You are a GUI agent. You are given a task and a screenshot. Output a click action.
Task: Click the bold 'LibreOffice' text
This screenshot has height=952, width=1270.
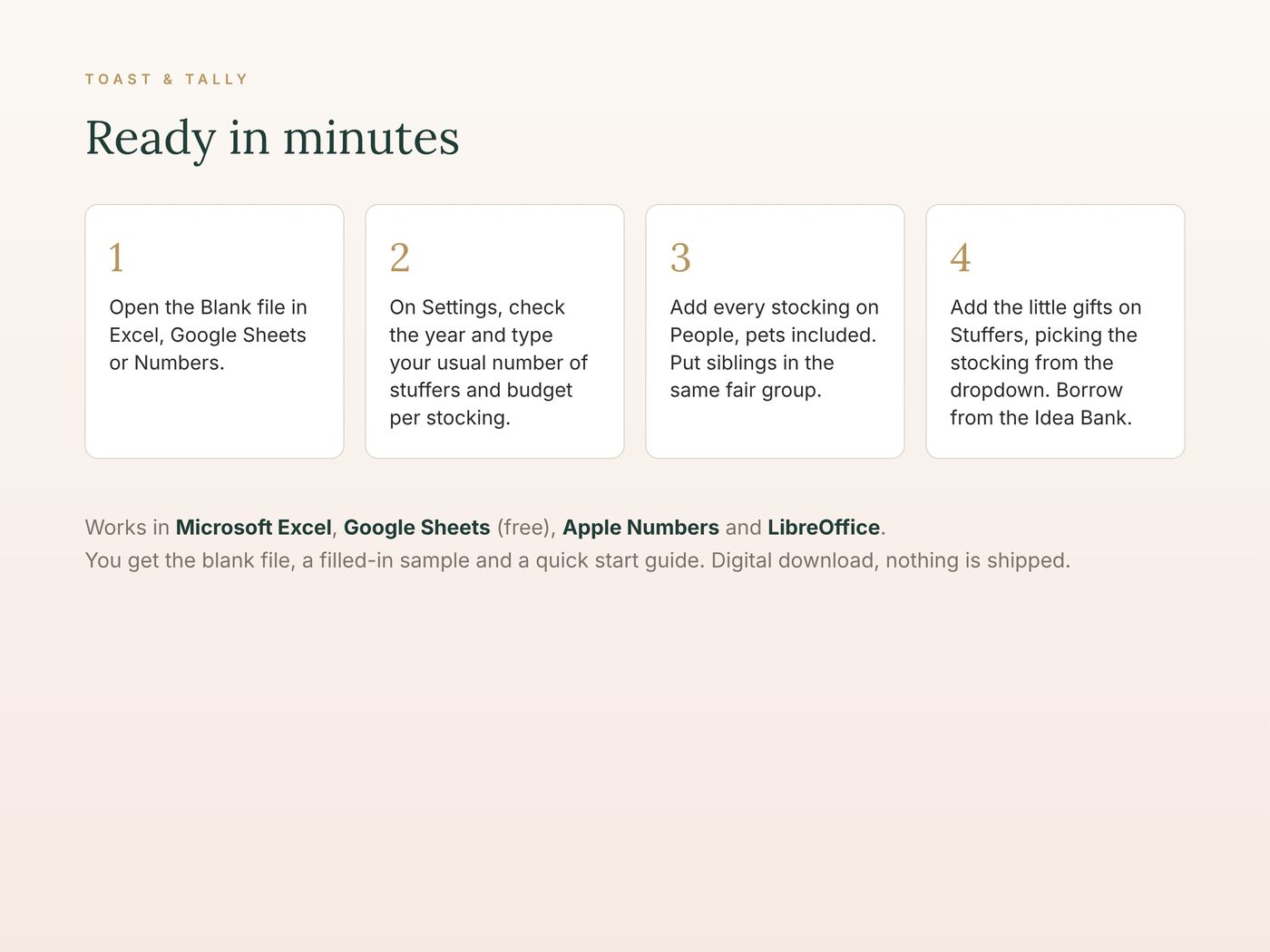[x=824, y=528]
